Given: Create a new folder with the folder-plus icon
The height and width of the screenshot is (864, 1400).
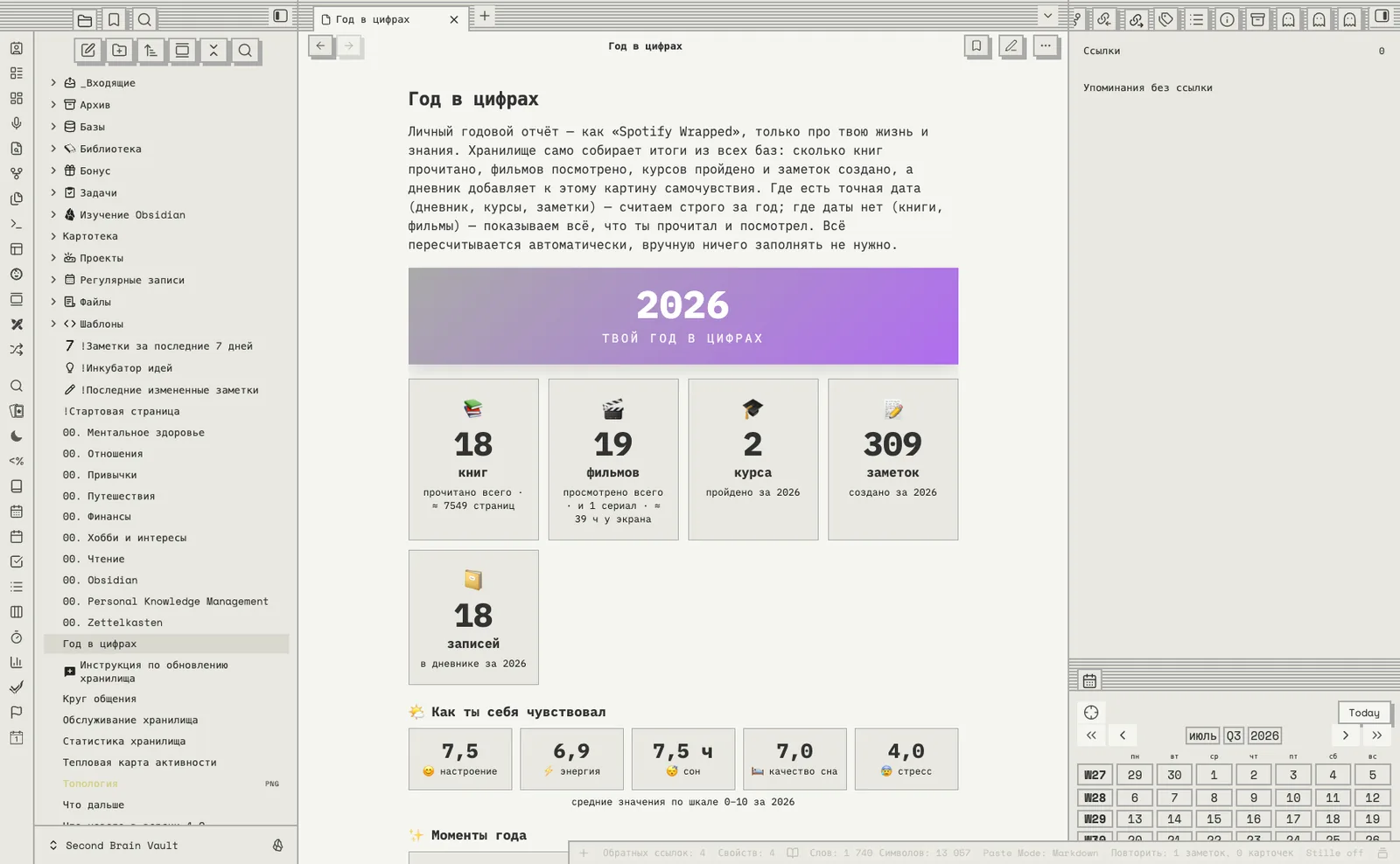Looking at the screenshot, I should click(x=120, y=51).
